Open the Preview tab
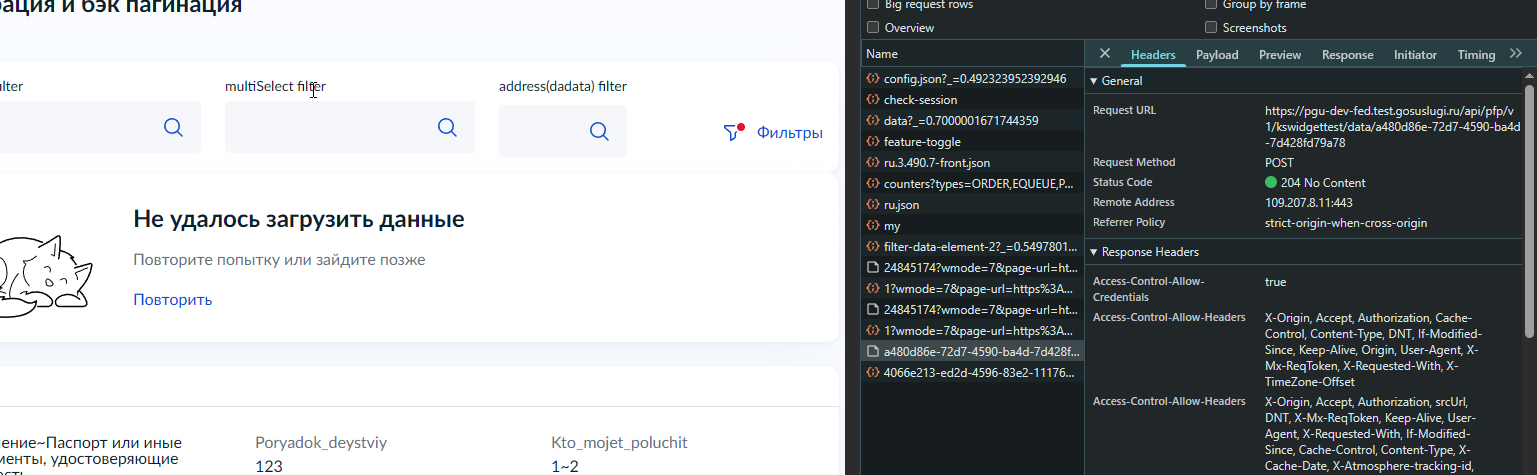This screenshot has width=1537, height=475. (1280, 55)
